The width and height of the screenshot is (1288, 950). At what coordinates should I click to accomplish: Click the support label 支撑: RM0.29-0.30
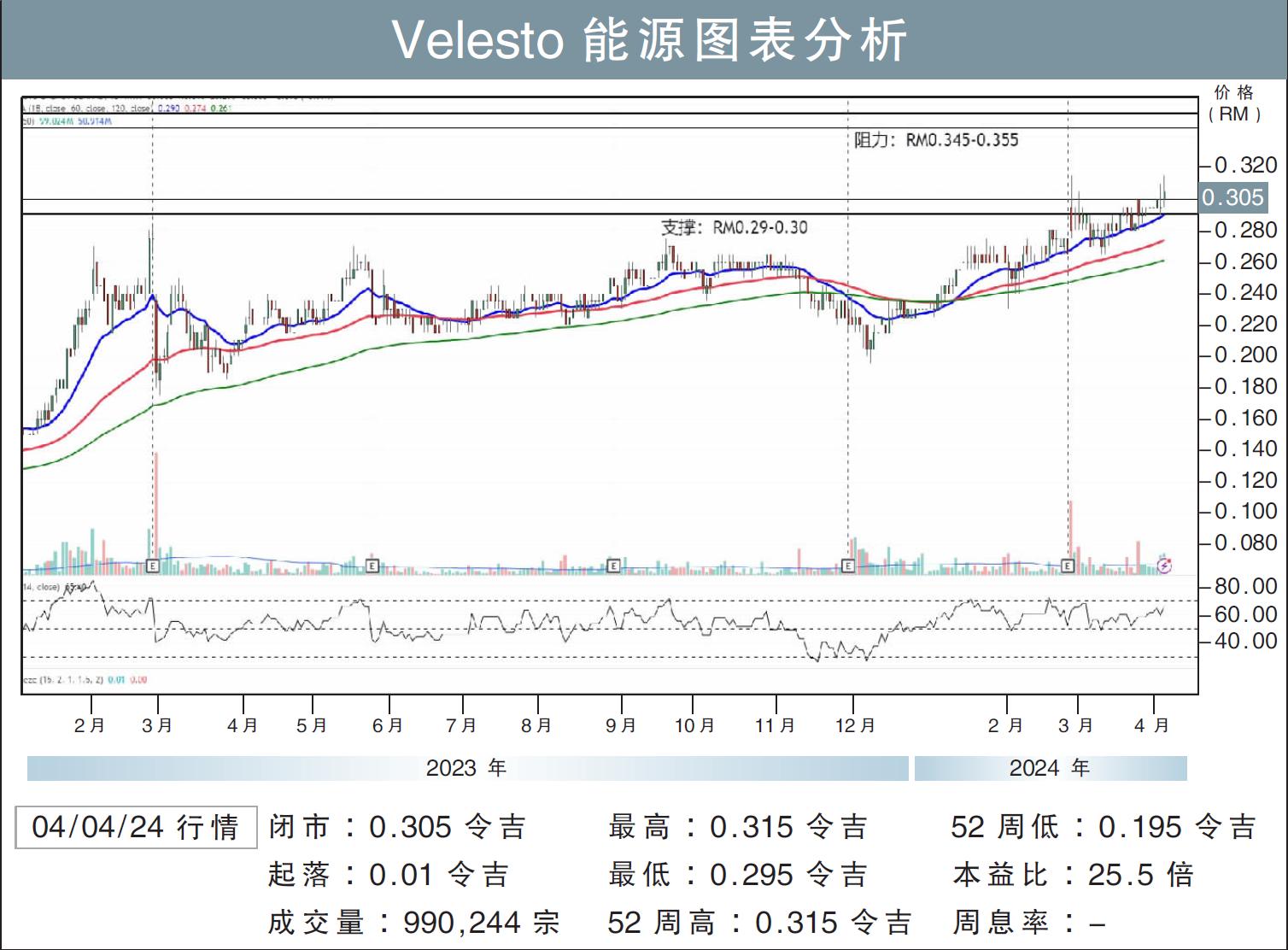coord(735,227)
